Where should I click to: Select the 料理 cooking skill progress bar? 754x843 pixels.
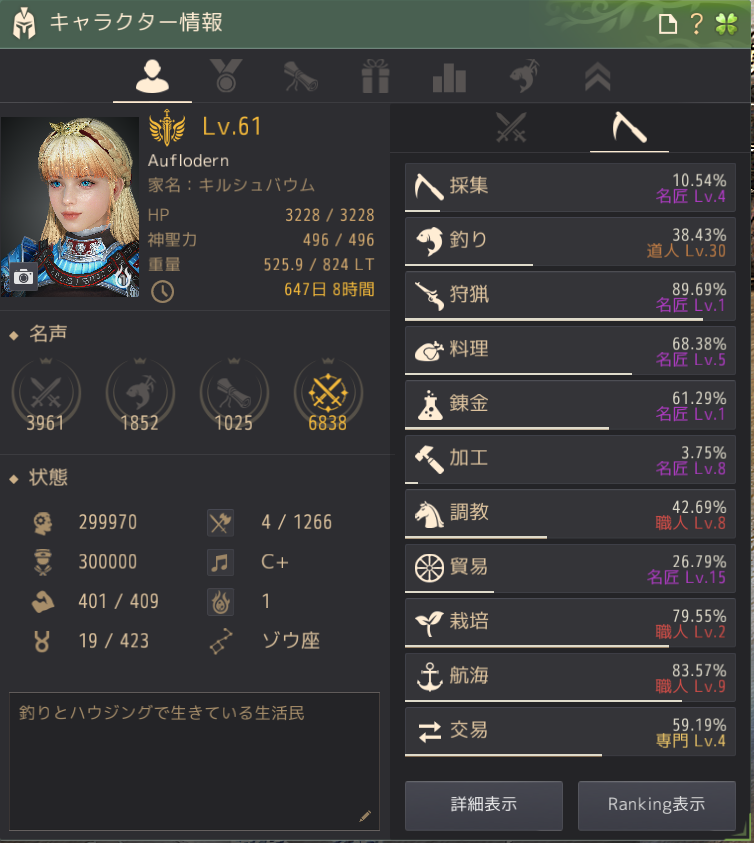point(570,373)
